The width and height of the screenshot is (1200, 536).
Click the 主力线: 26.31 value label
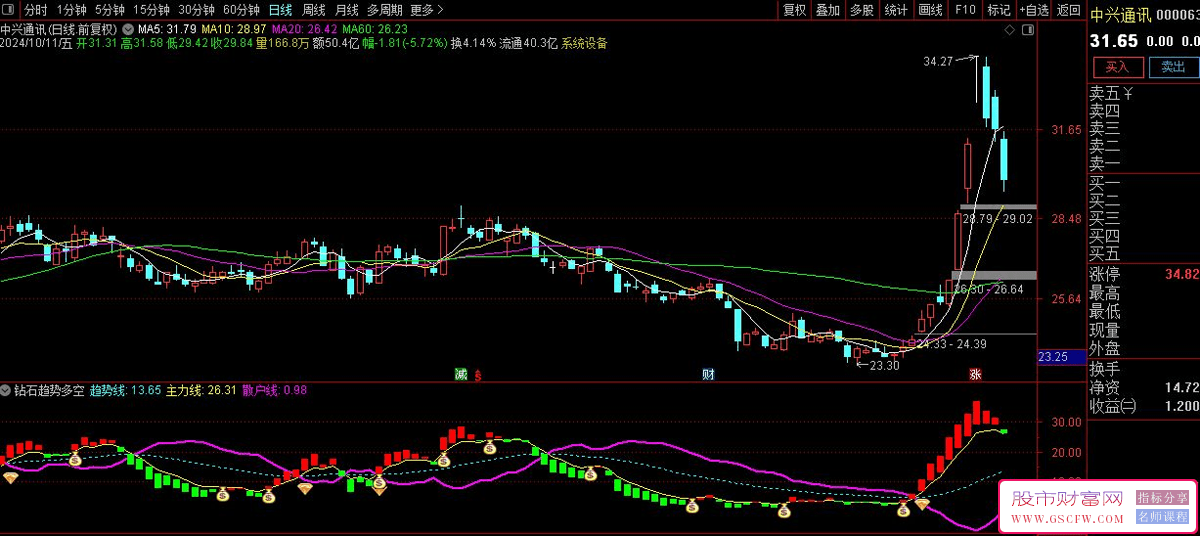[x=201, y=390]
